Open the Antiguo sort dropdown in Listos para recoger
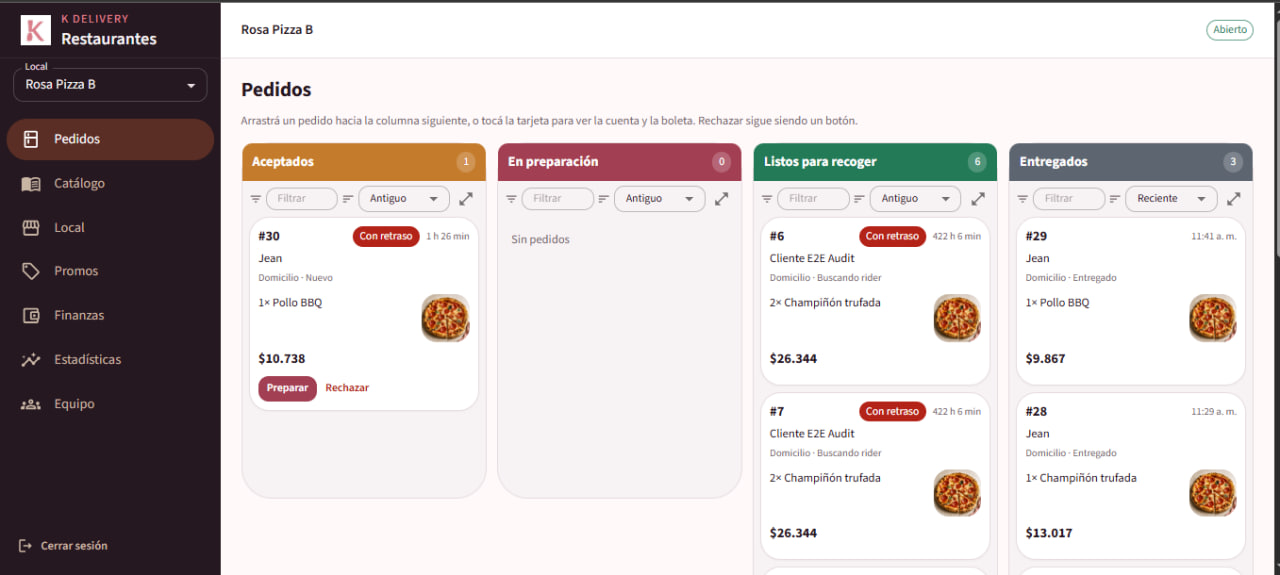1280x575 pixels. point(915,199)
